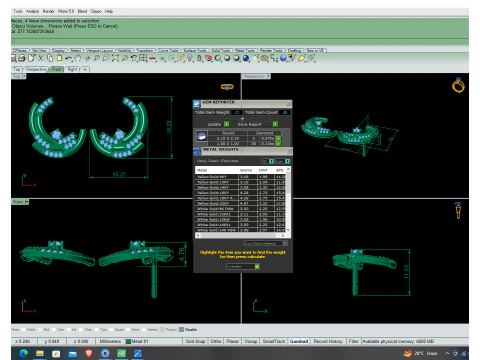
Task: Open File Explorer from the taskbar
Action: point(40,353)
